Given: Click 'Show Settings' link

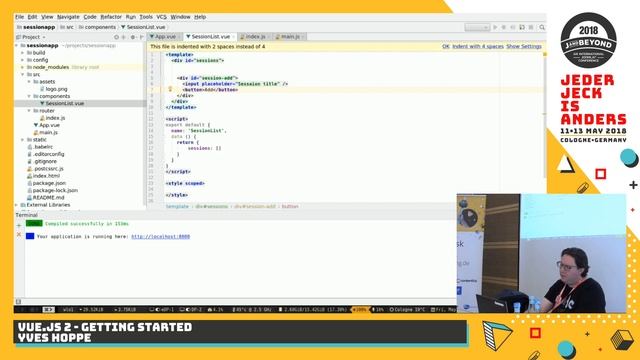Looking at the screenshot, I should click(x=524, y=47).
